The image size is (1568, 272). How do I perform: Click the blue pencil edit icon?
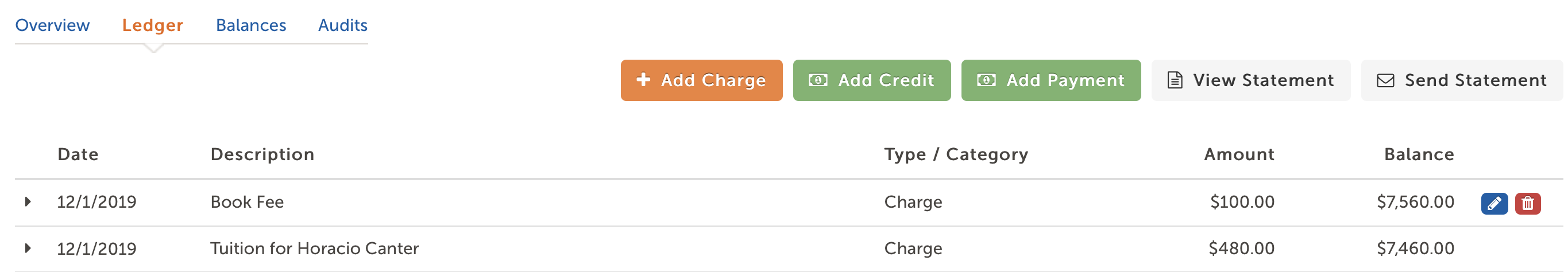1494,204
